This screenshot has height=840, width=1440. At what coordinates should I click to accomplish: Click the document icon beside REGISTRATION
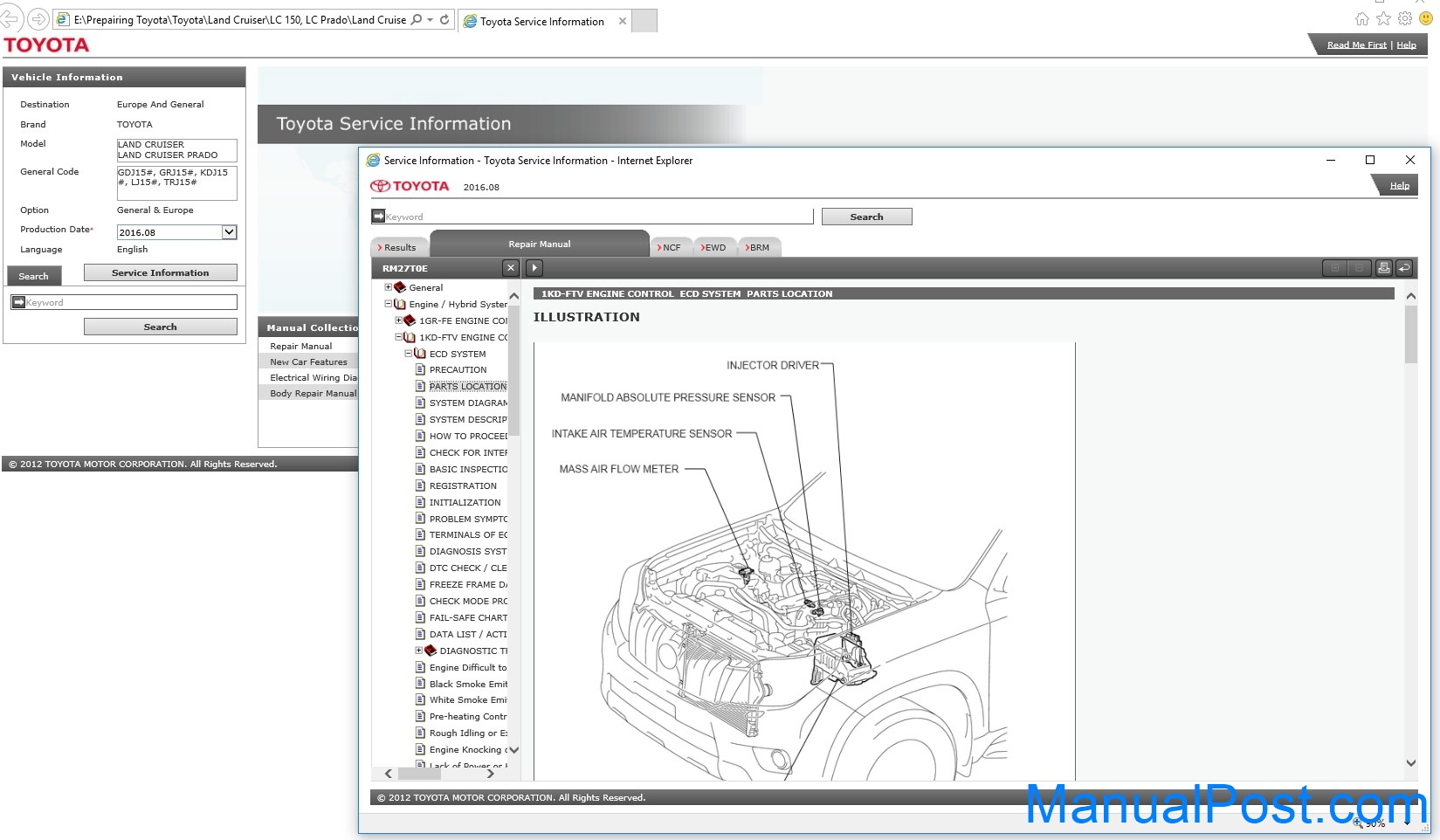pyautogui.click(x=420, y=485)
